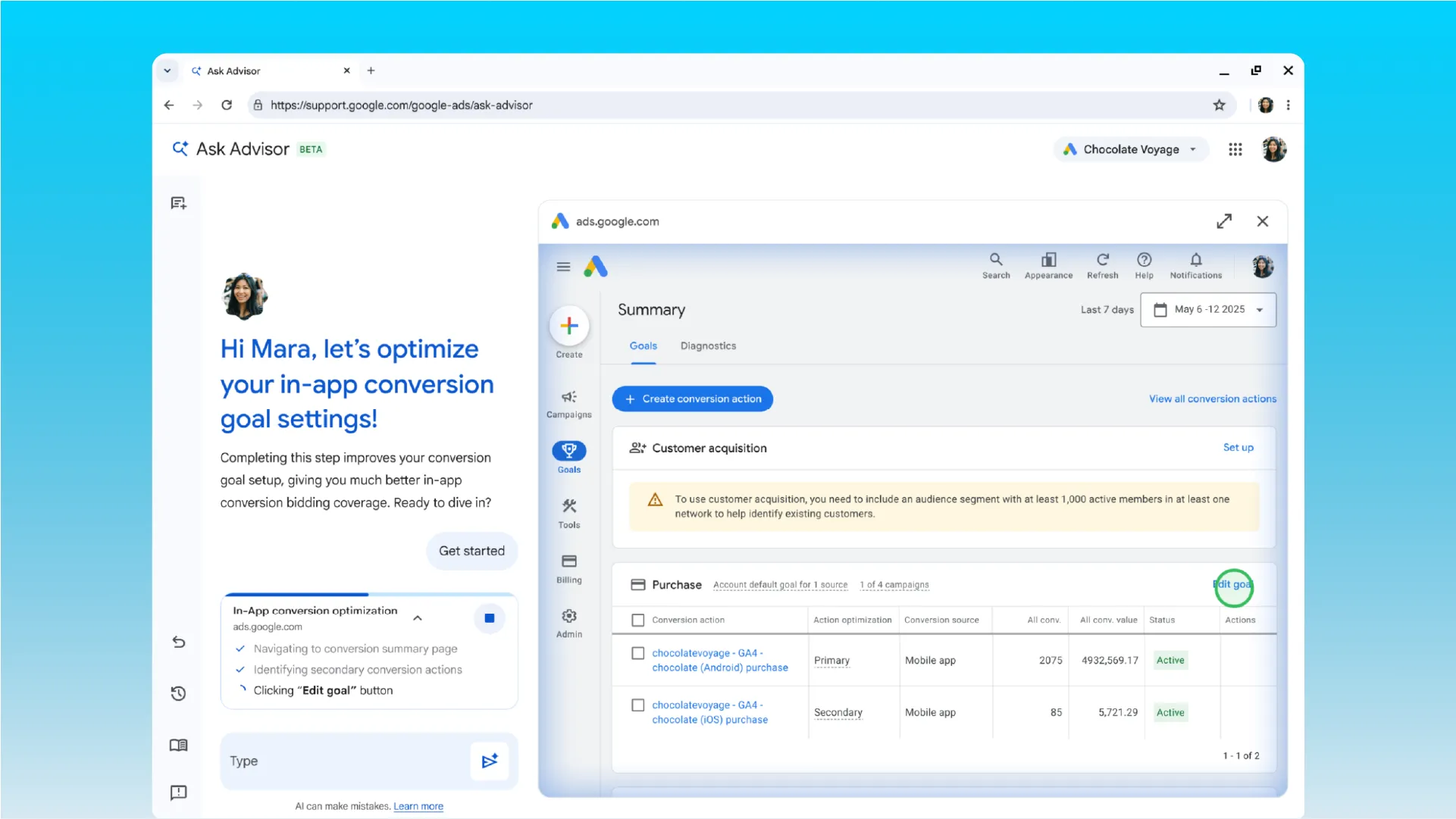Switch to the Diagnostics tab
The width and height of the screenshot is (1456, 819).
[x=708, y=345]
